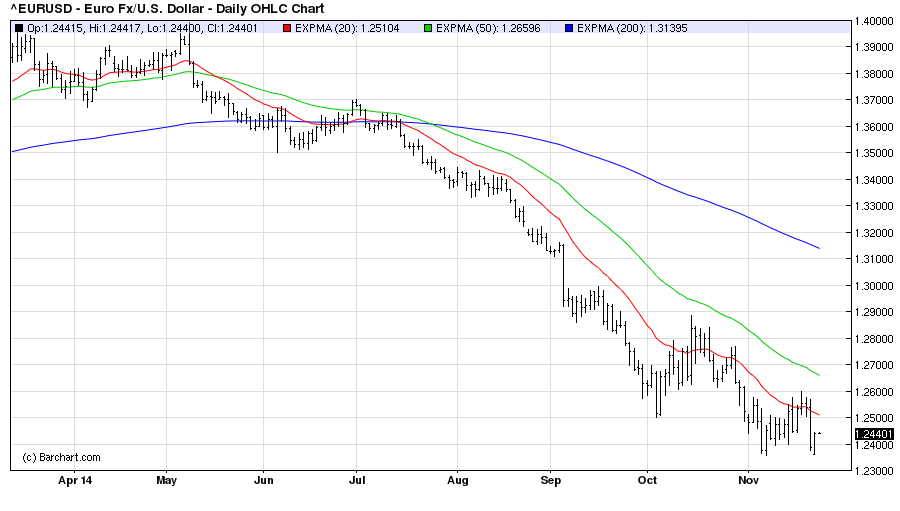Click the 1.38000 y-axis label
Viewport: 900px width, 511px height.
[874, 74]
